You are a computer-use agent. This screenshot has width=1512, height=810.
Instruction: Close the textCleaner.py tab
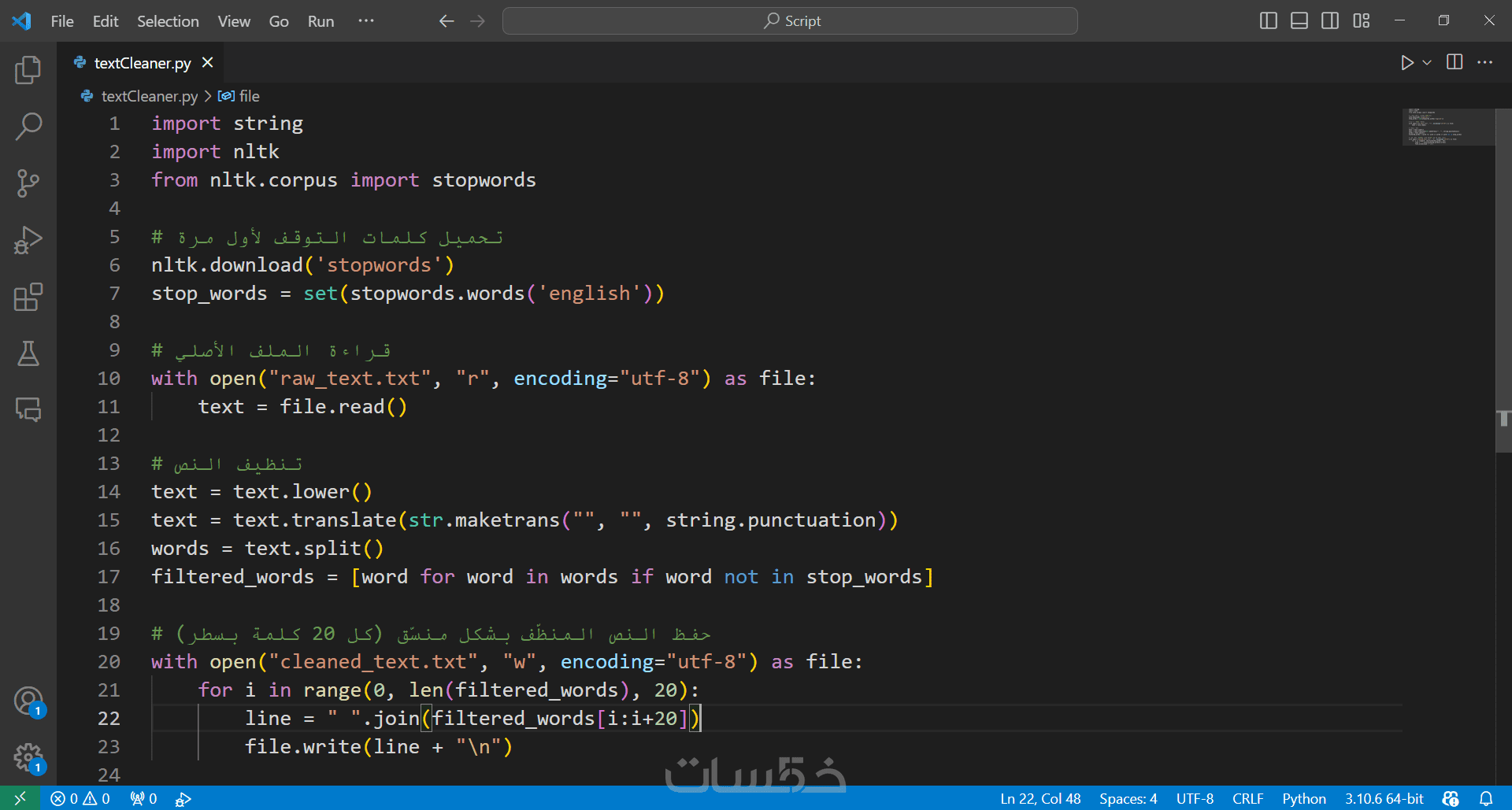click(207, 62)
